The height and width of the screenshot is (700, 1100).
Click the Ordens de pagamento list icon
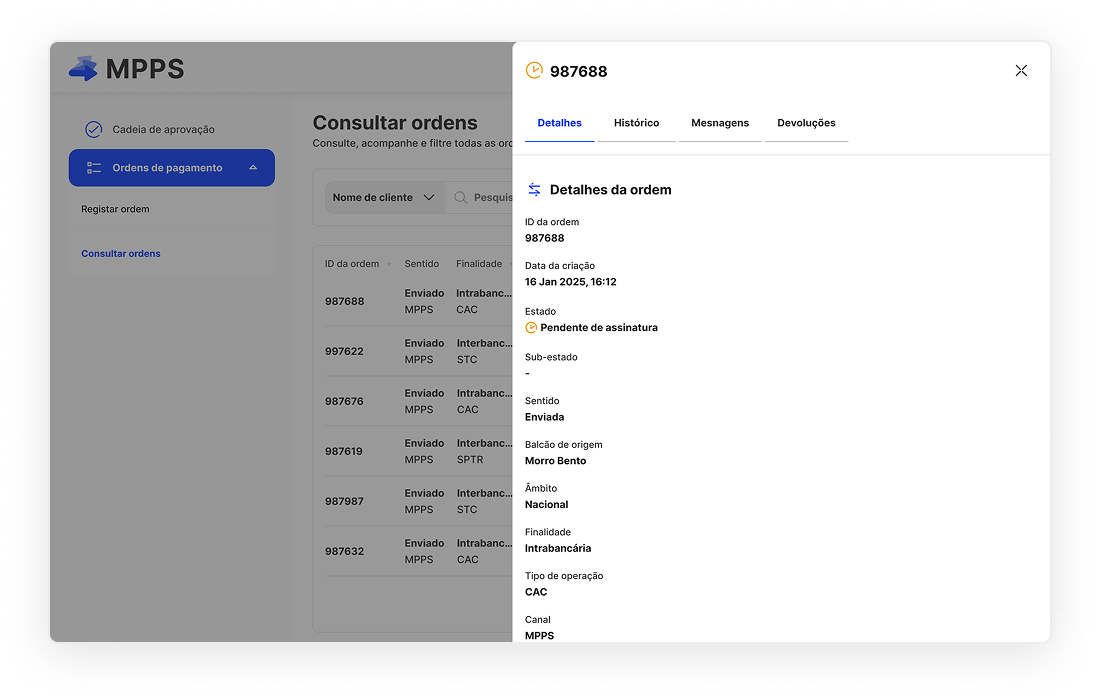(x=94, y=168)
